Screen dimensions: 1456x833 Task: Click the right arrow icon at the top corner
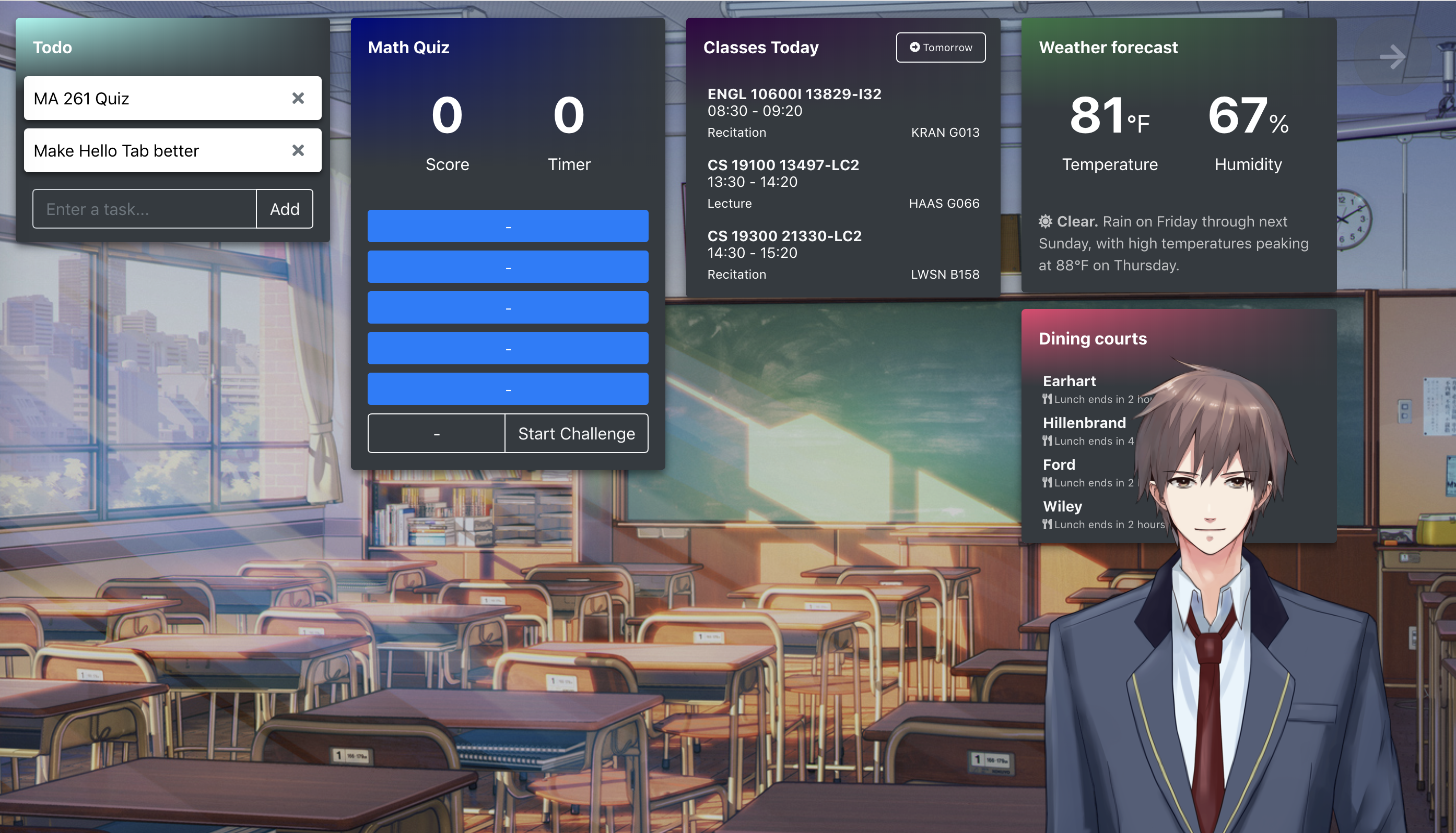click(x=1392, y=57)
